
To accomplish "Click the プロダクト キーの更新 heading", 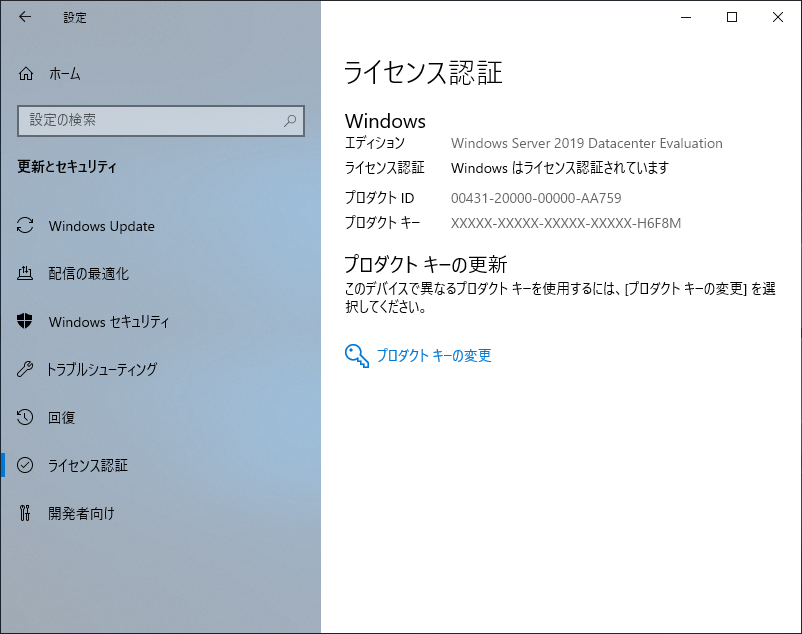I will pos(426,264).
